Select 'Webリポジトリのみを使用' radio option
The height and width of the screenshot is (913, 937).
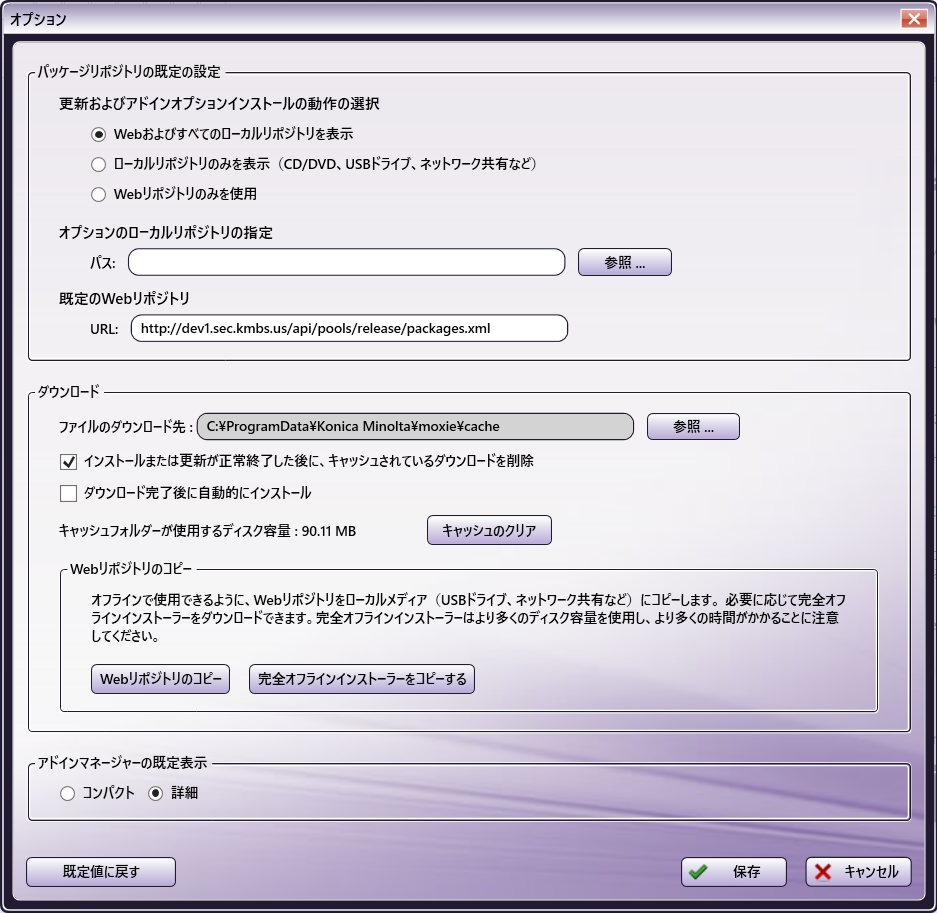point(99,194)
